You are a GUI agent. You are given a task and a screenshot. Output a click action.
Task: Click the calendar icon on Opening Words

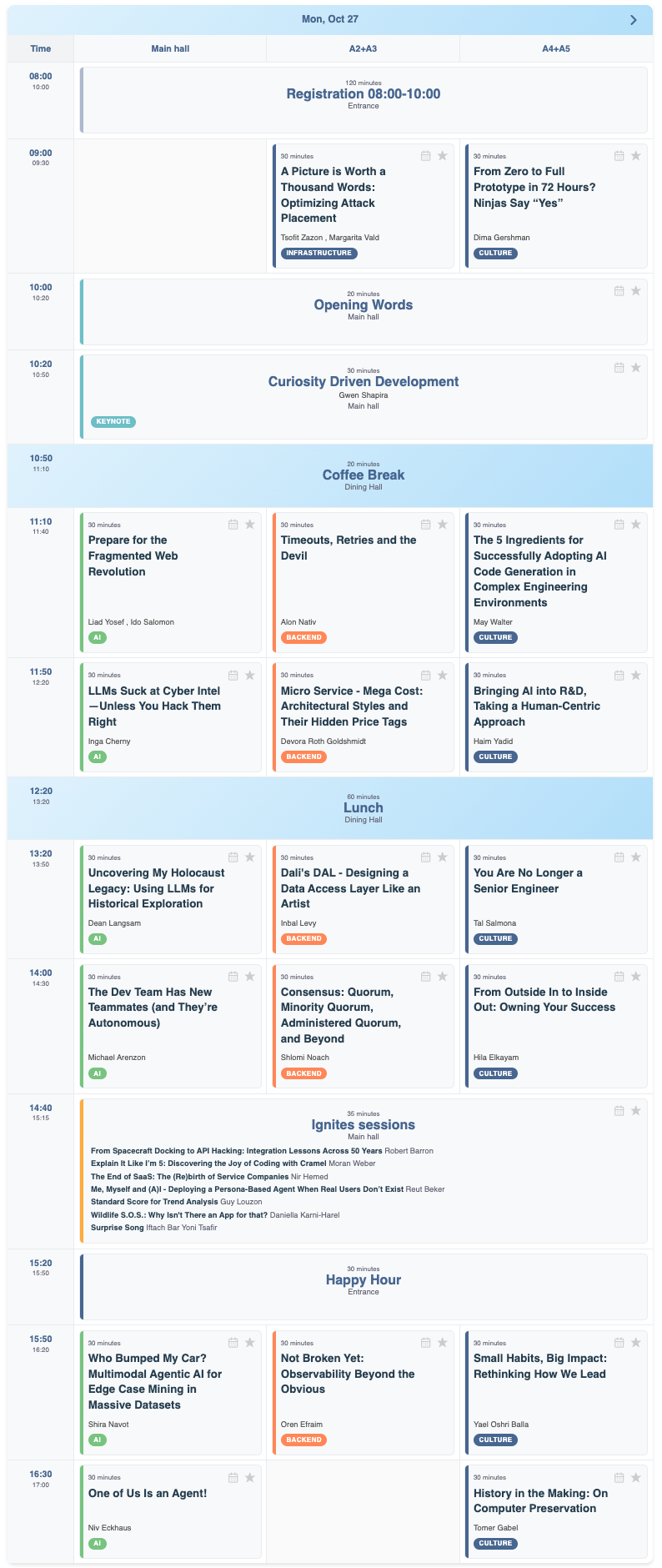pyautogui.click(x=619, y=291)
